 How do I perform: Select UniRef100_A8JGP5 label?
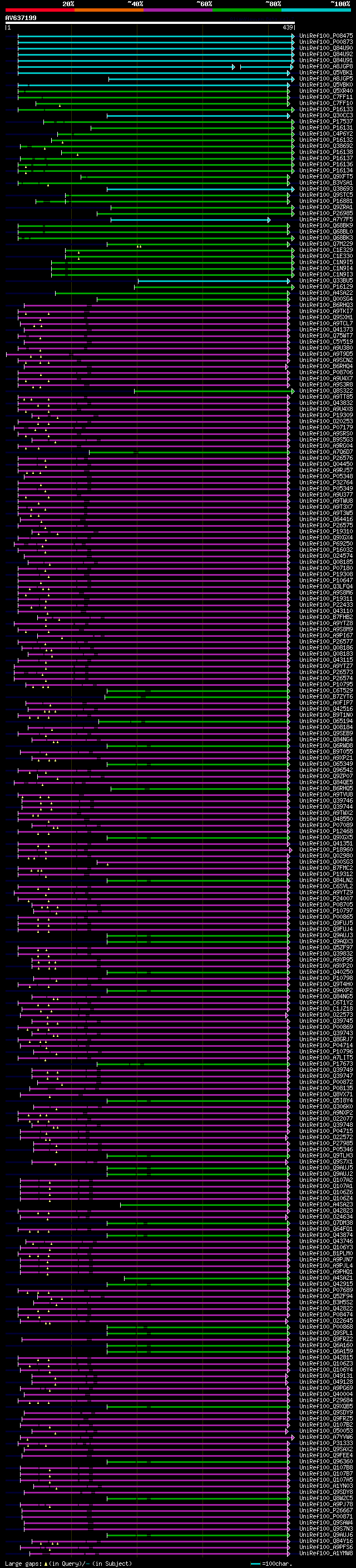pyautogui.click(x=326, y=78)
